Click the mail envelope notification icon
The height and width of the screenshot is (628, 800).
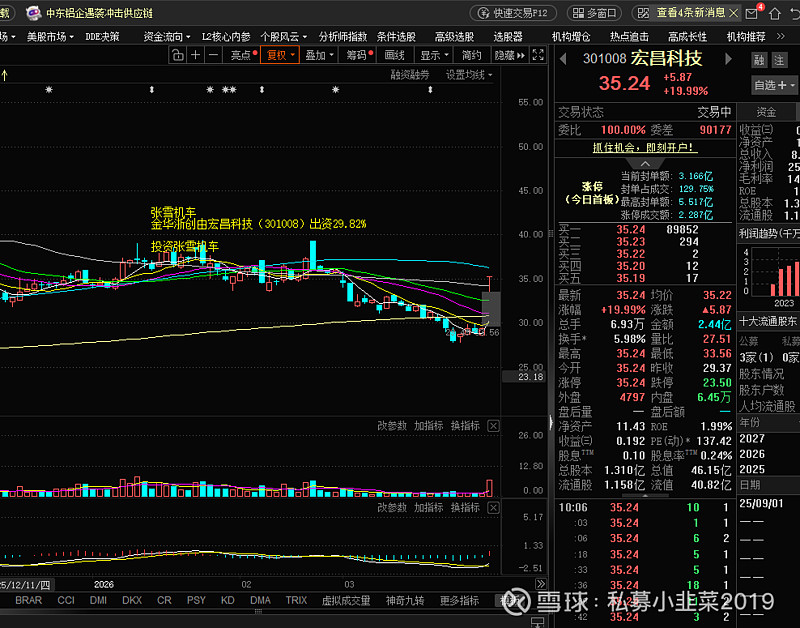(752, 14)
